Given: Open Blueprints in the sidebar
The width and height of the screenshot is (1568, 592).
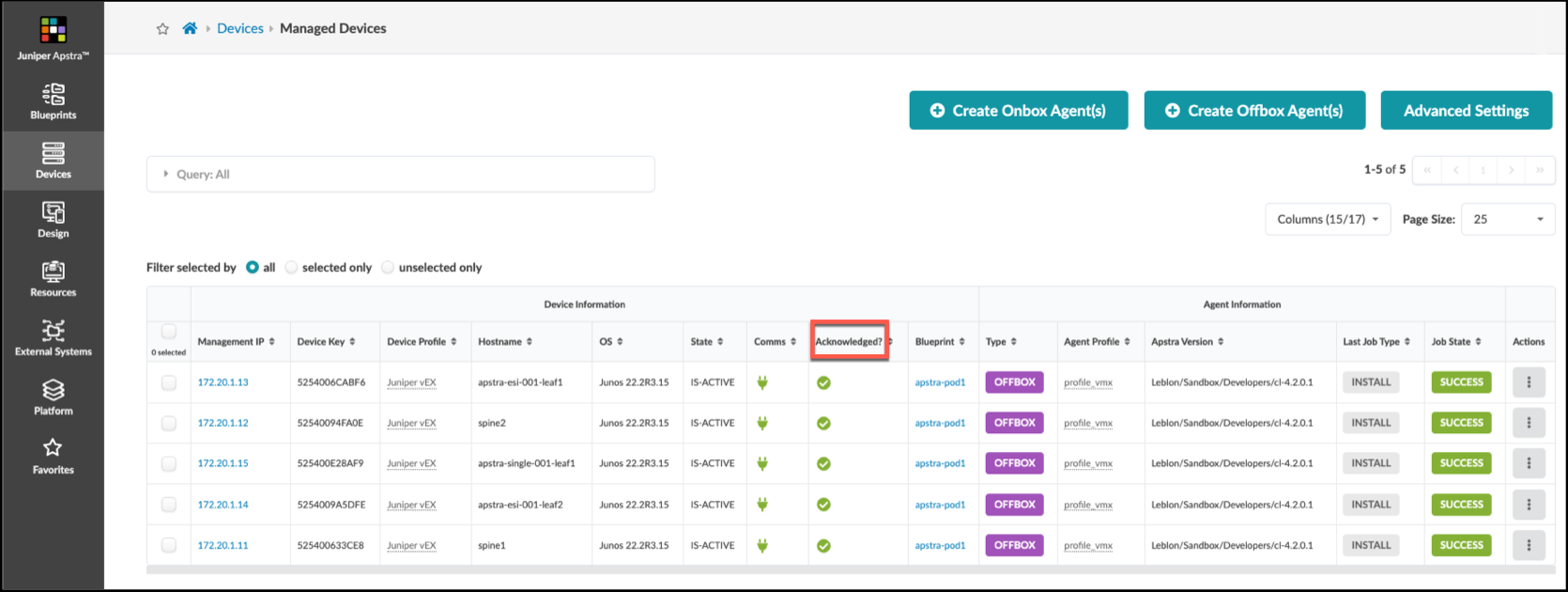Looking at the screenshot, I should click(53, 101).
